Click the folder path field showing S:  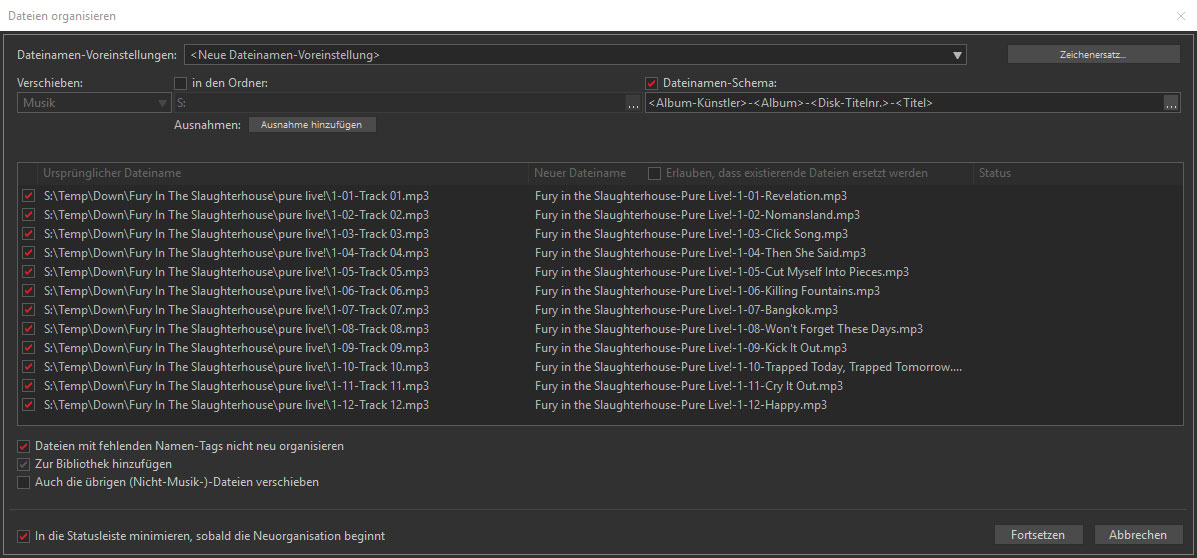(x=399, y=103)
